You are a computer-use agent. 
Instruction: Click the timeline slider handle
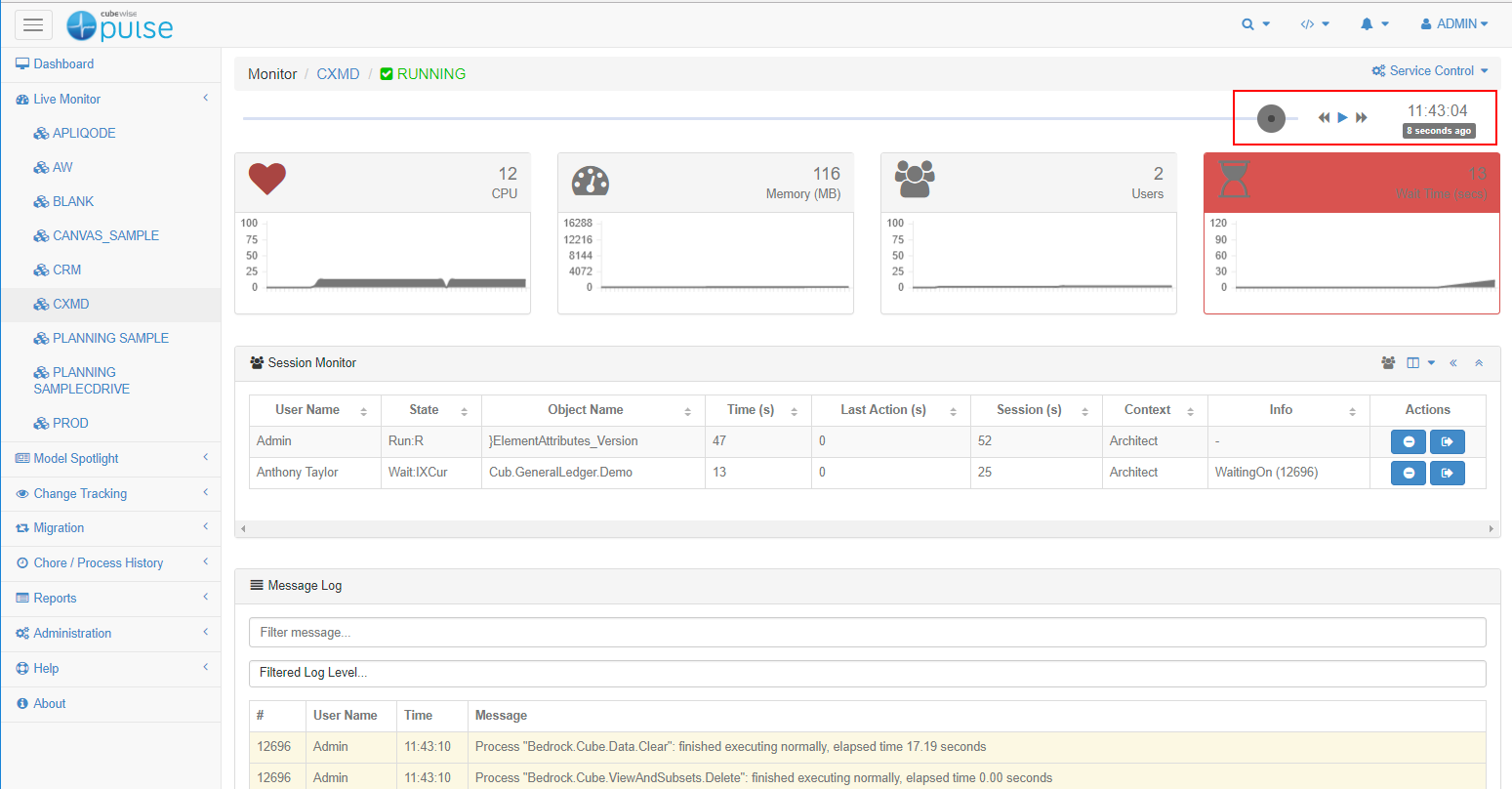(x=1271, y=118)
